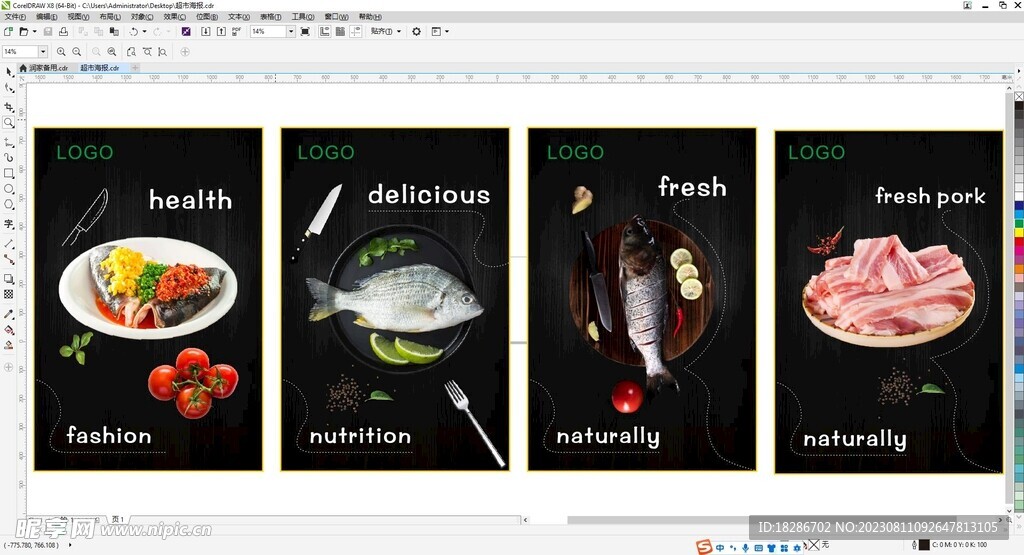1024x555 pixels.
Task: Choose the Rectangle tool in toolbox
Action: coord(9,173)
